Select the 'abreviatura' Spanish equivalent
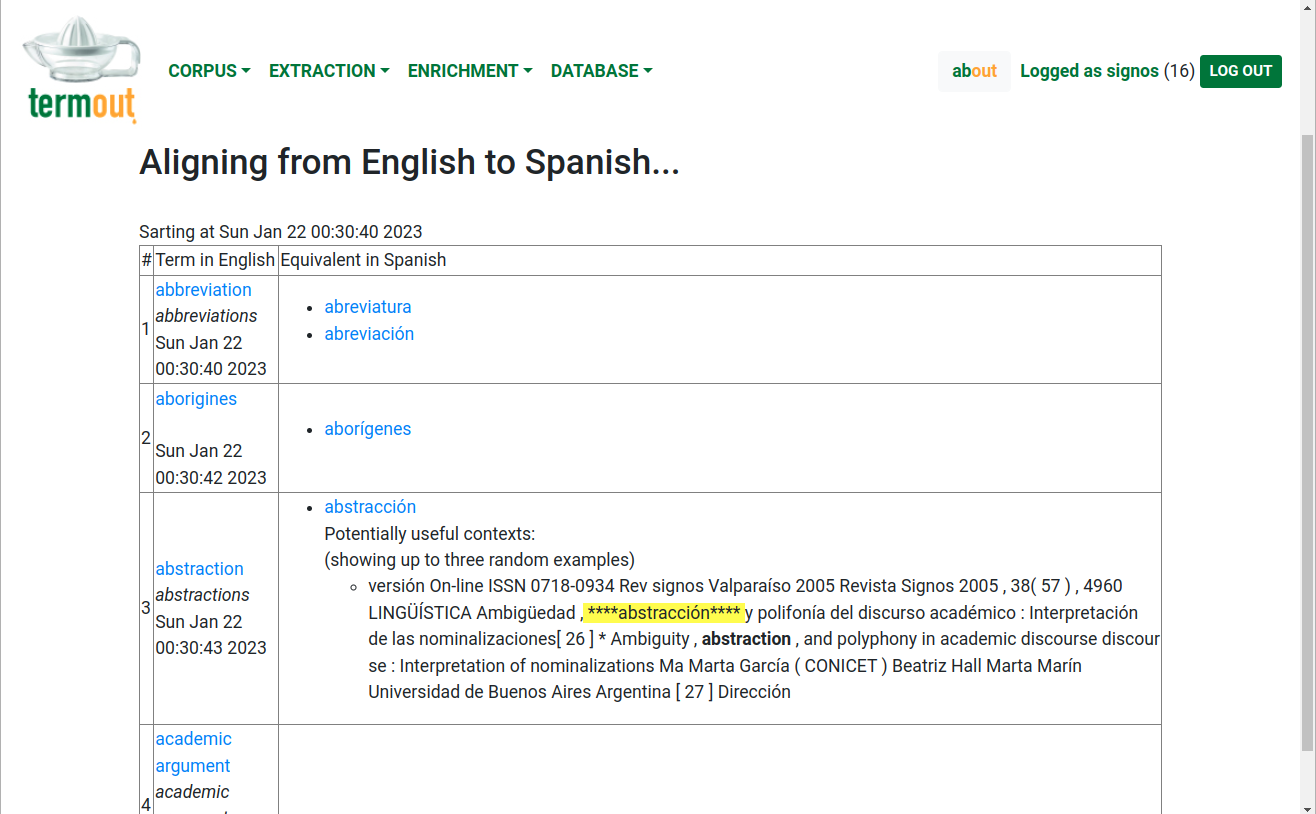This screenshot has height=814, width=1316. (368, 307)
